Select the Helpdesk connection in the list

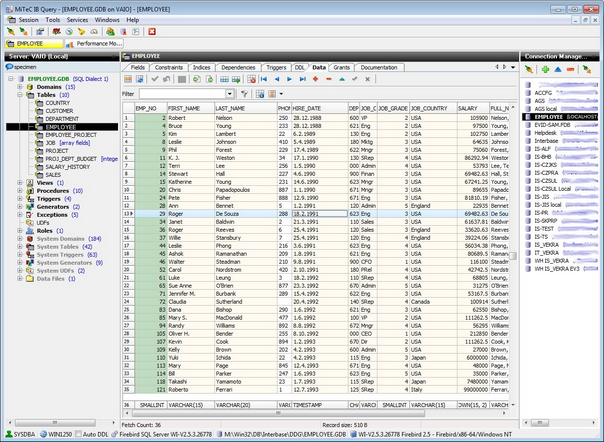point(546,132)
